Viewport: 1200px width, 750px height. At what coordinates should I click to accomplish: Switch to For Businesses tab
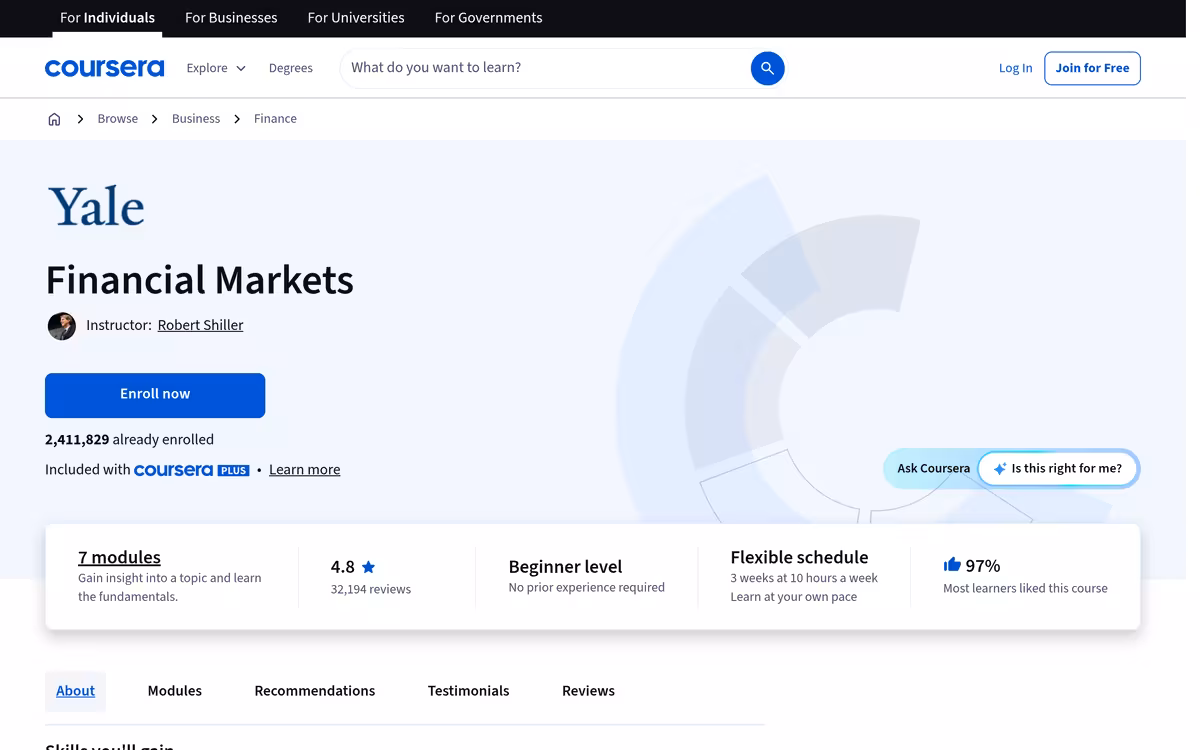pyautogui.click(x=231, y=18)
